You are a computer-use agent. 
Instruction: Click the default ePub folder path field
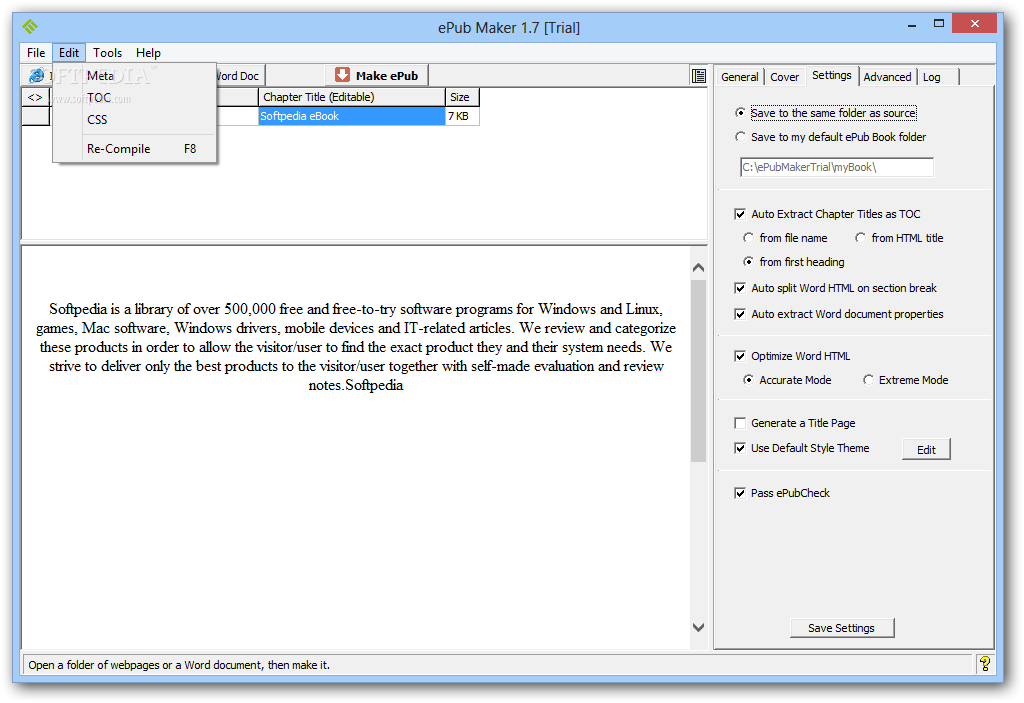coord(837,167)
